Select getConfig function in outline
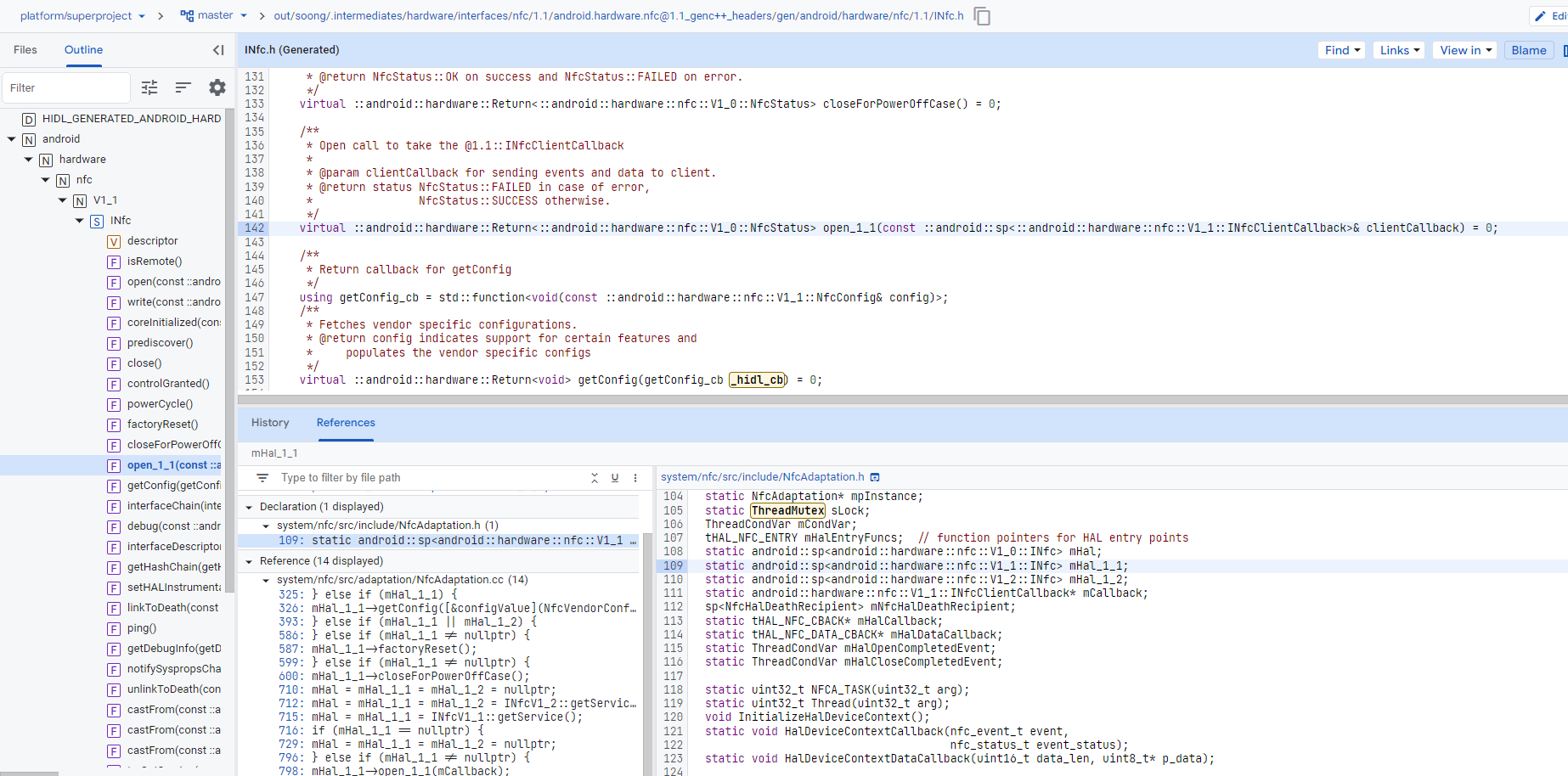 tap(173, 486)
